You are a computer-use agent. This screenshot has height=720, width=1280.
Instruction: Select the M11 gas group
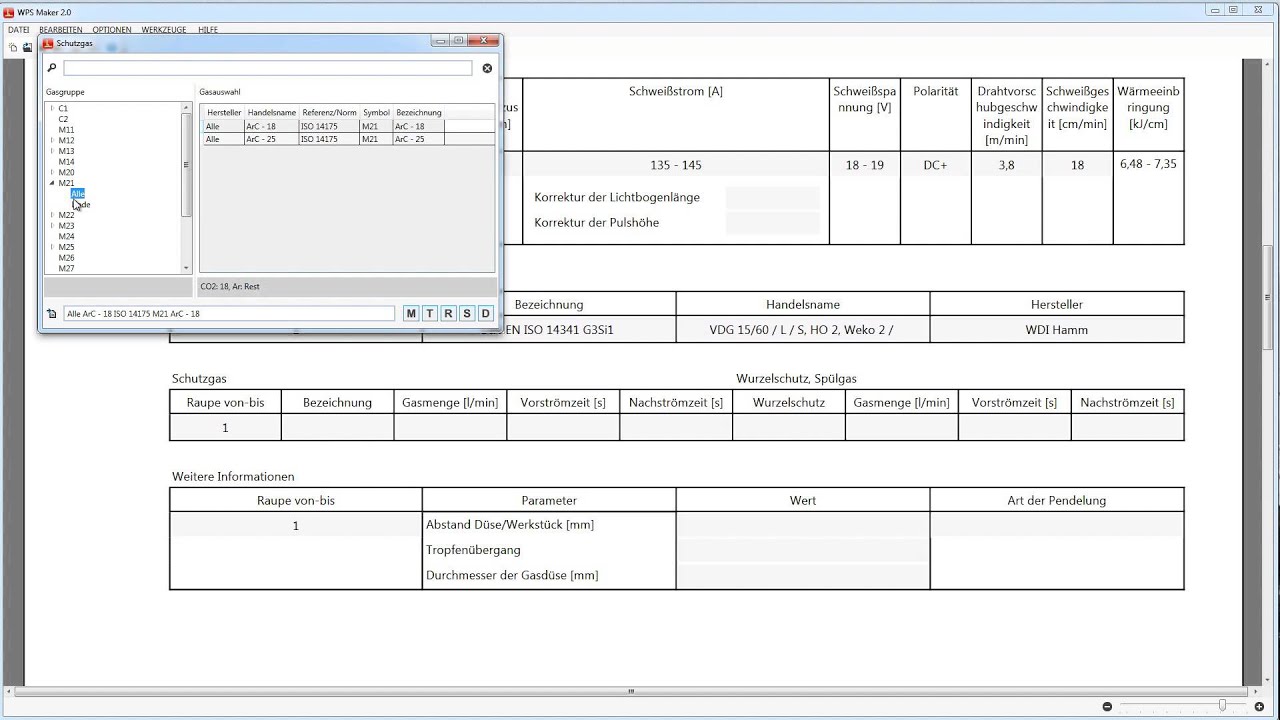point(66,130)
